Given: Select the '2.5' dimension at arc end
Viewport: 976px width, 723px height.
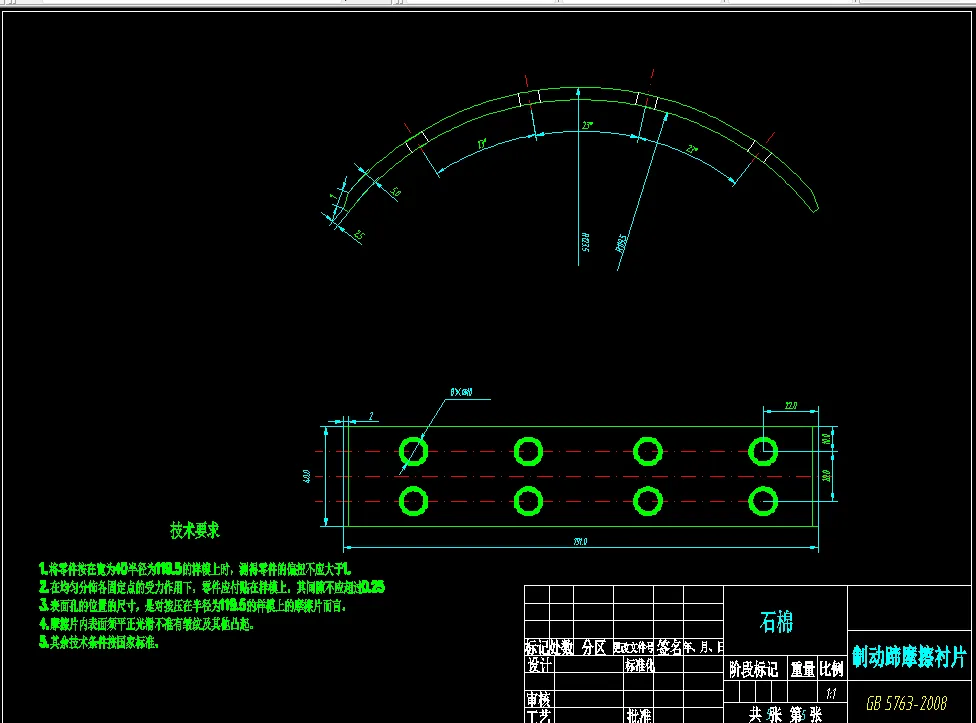Looking at the screenshot, I should click(359, 235).
